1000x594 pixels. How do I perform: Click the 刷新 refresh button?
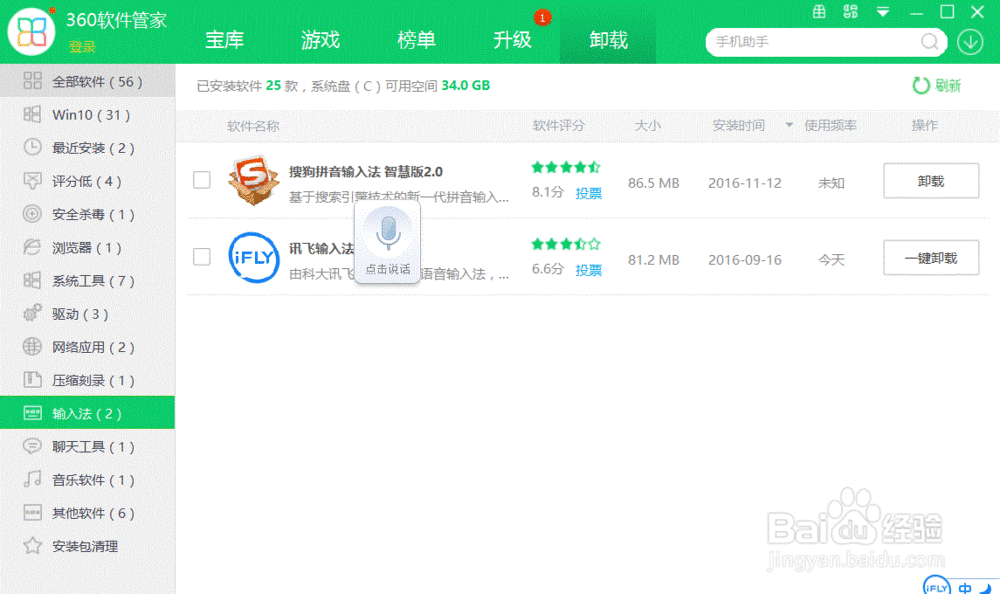[936, 85]
